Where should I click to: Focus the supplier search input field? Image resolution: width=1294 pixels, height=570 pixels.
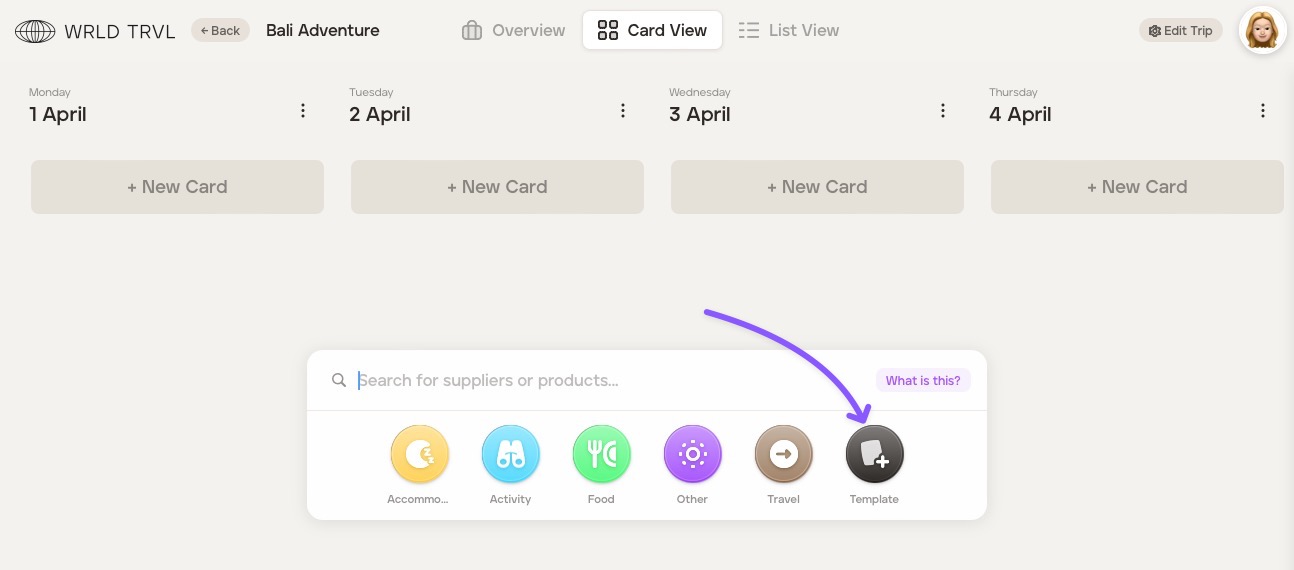coord(600,381)
